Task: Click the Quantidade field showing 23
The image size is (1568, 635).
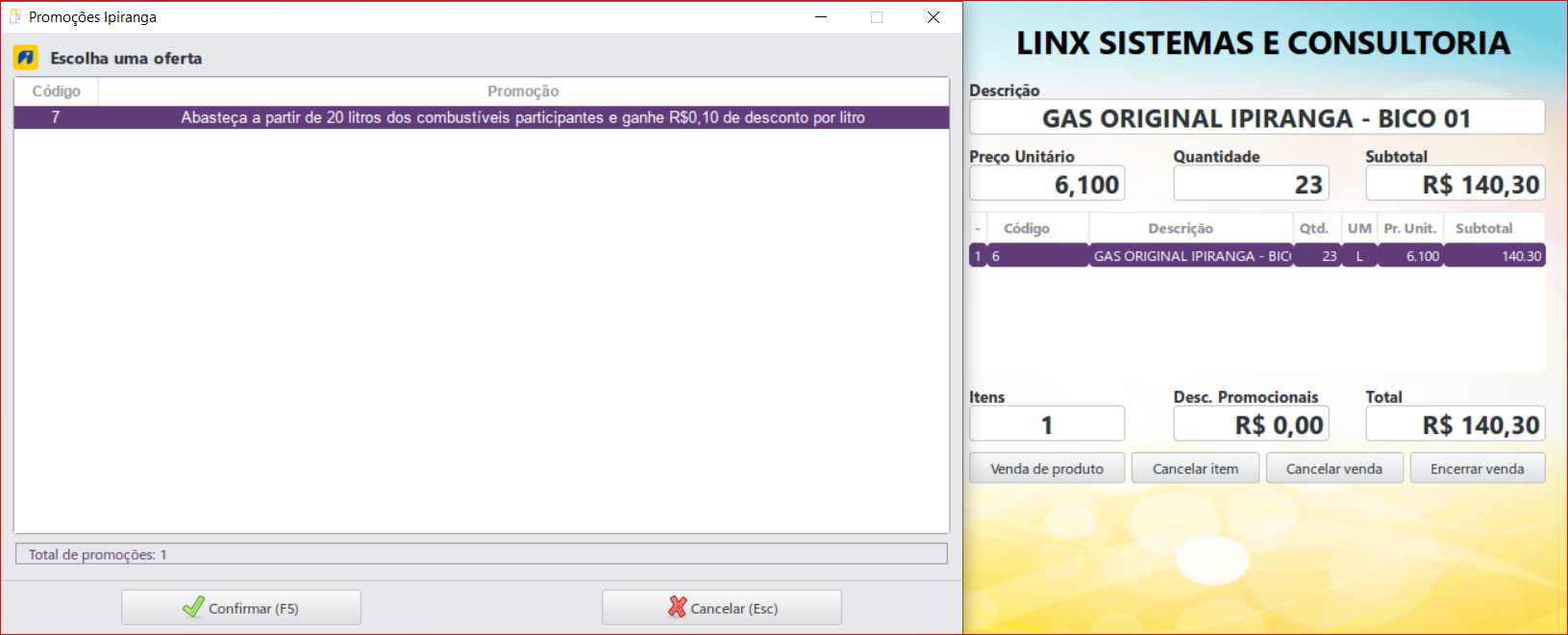Action: point(1251,184)
